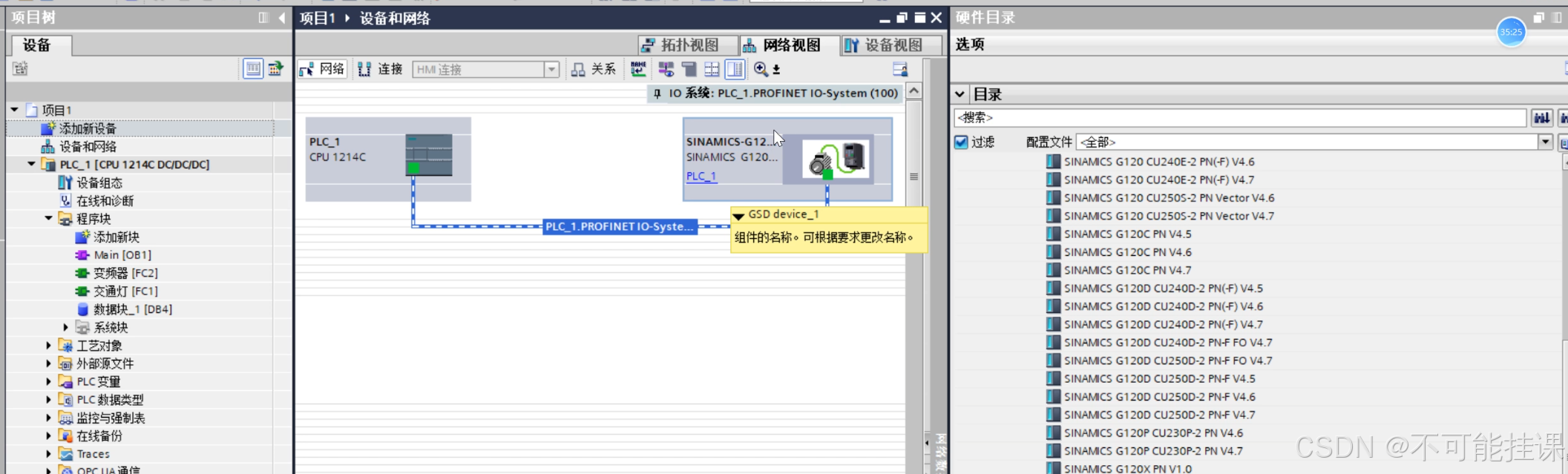Click the PLC_1 link on SINAMICS device
The width and height of the screenshot is (1568, 474).
point(701,176)
